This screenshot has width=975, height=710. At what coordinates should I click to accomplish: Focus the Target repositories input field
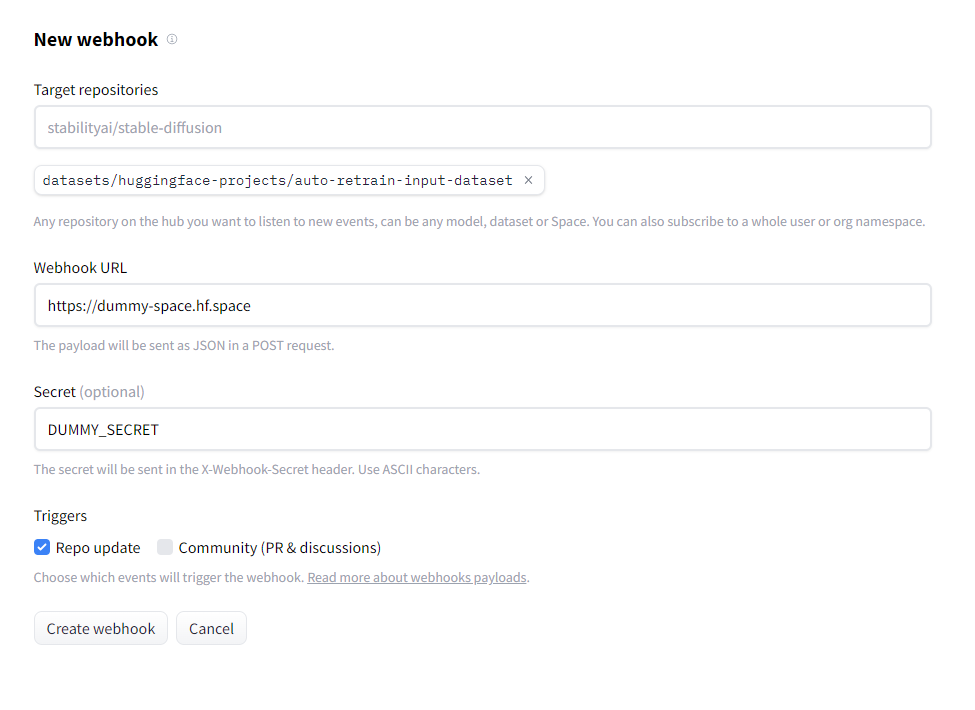[482, 127]
